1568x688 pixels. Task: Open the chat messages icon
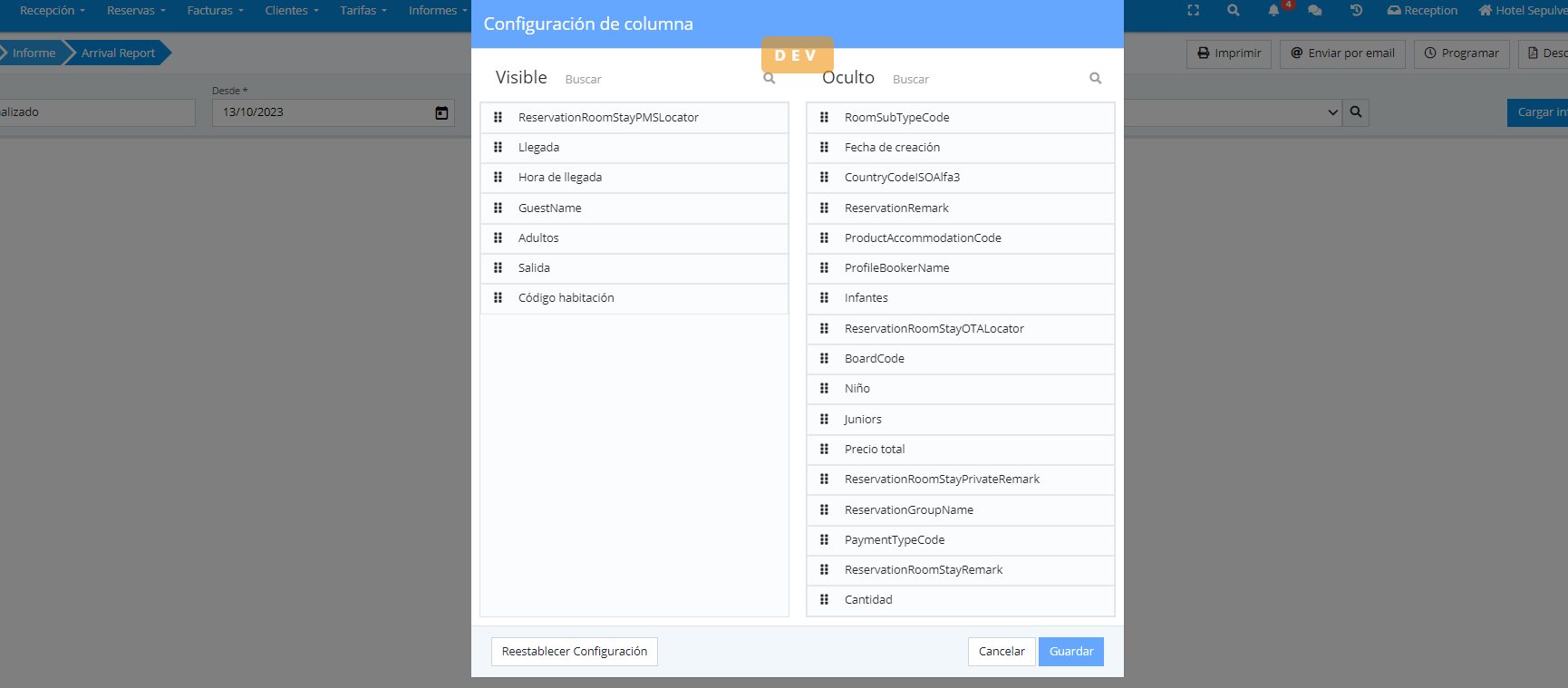pos(1314,11)
